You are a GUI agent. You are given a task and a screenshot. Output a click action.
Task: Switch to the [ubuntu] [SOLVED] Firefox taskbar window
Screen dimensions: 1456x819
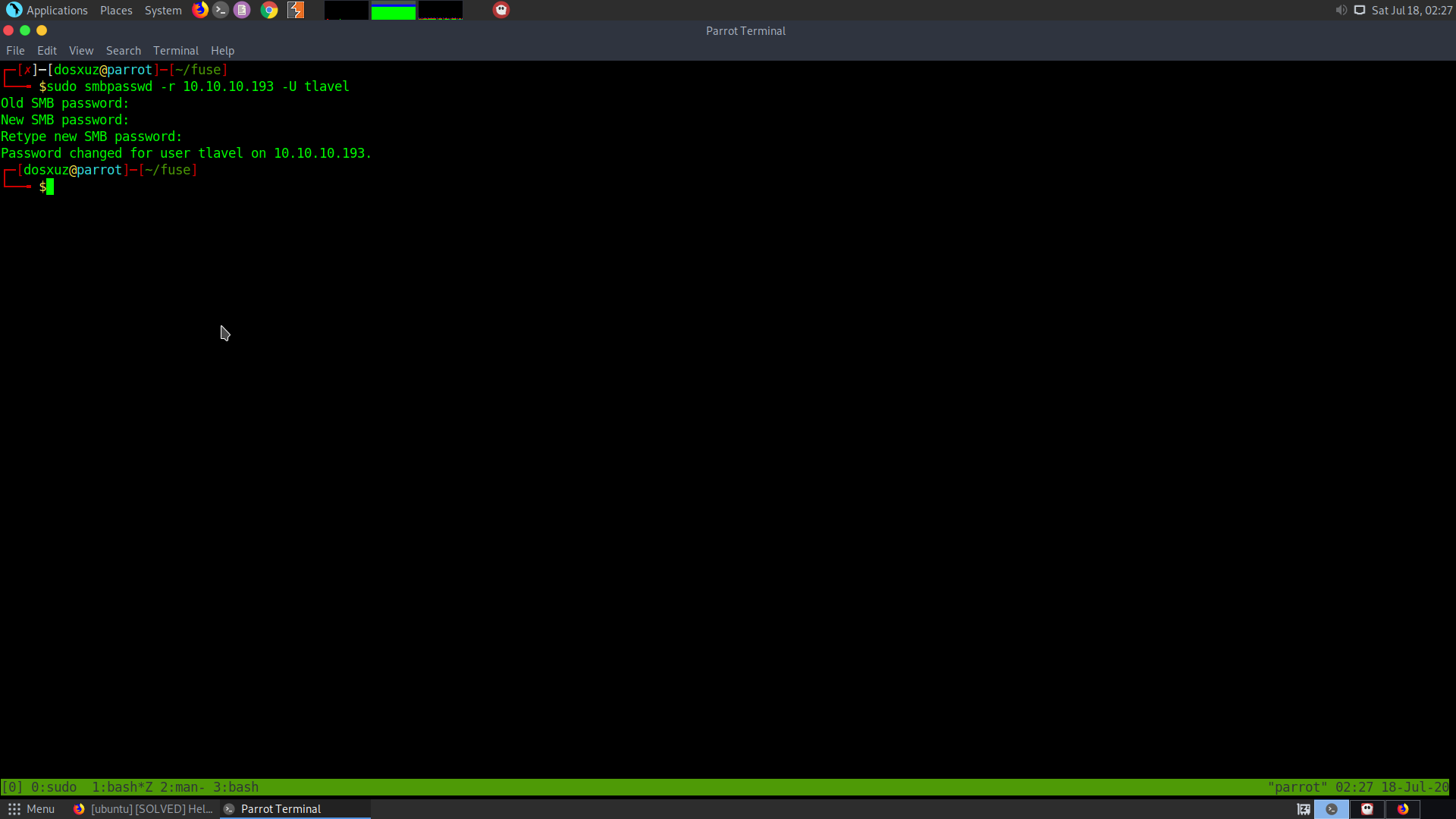pos(144,809)
